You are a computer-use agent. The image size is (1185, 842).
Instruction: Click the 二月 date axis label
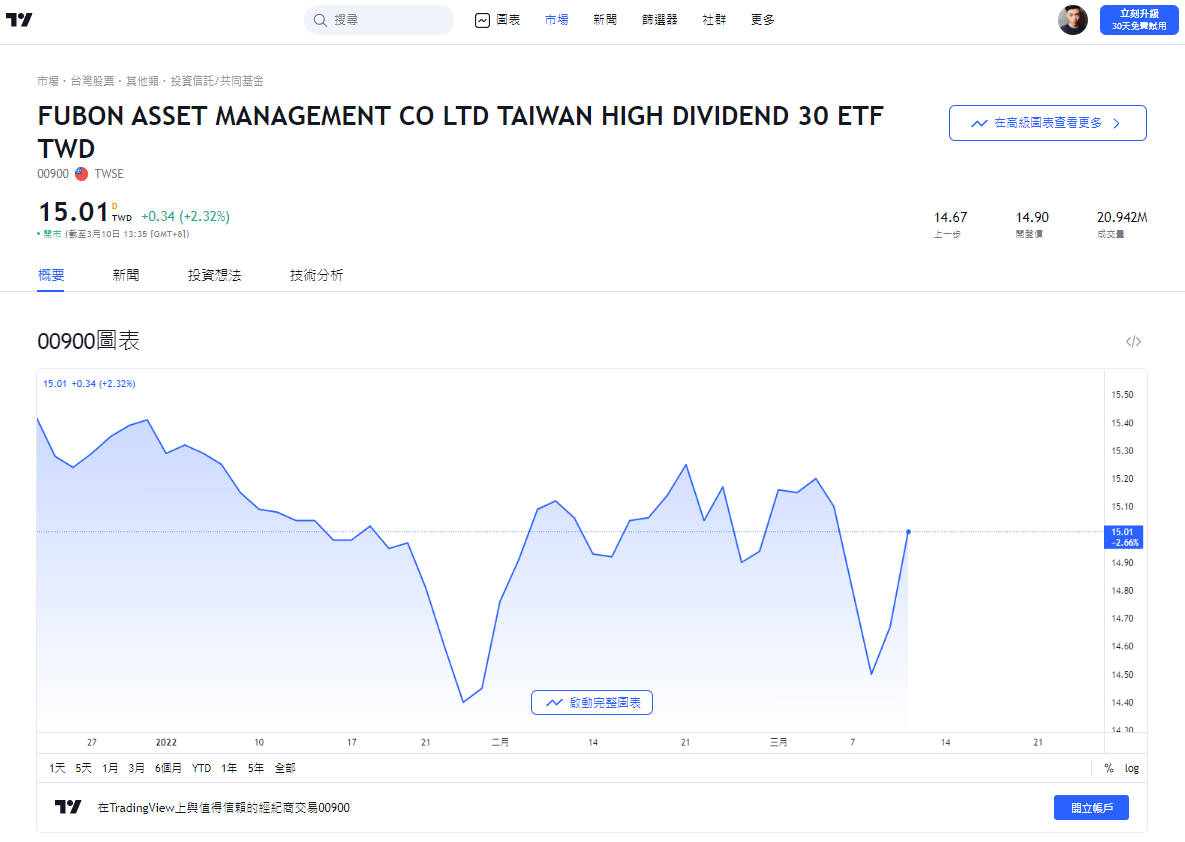[x=500, y=742]
